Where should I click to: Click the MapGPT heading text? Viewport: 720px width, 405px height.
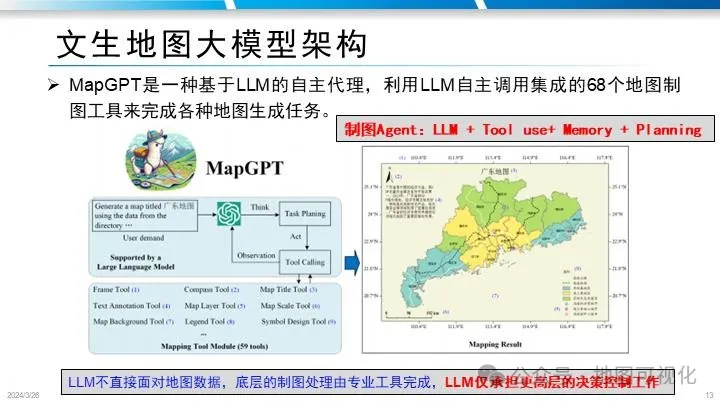pos(245,168)
